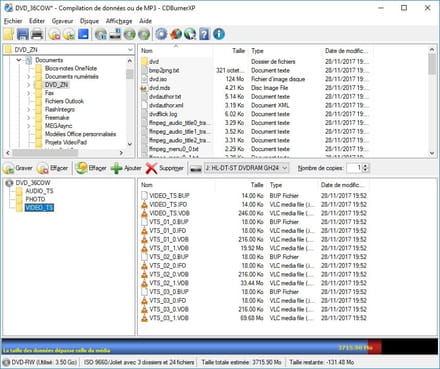This screenshot has width=440, height=369.
Task: Click the DVD_36COW disc icon in compilation tree
Action: click(x=9, y=183)
